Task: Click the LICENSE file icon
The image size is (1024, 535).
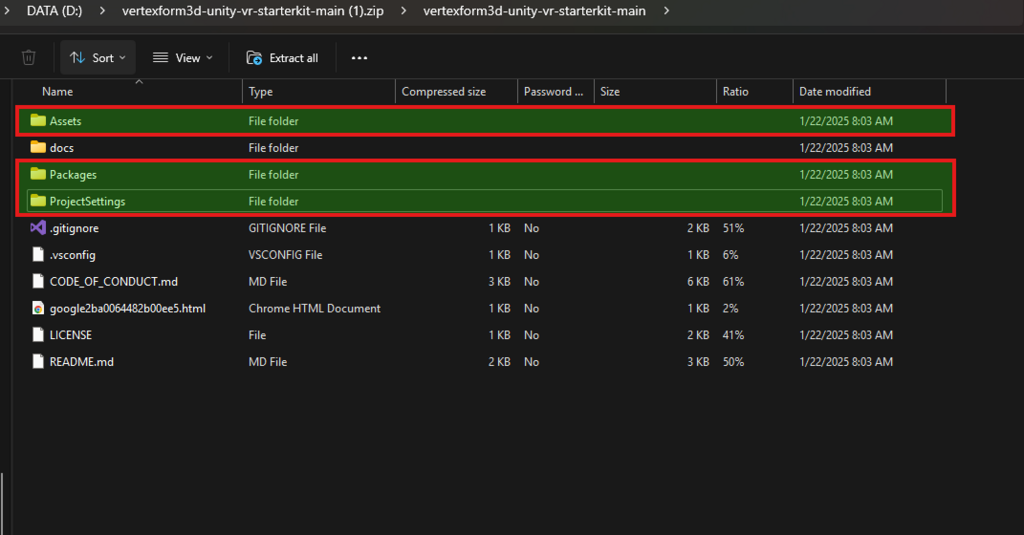Action: [38, 335]
